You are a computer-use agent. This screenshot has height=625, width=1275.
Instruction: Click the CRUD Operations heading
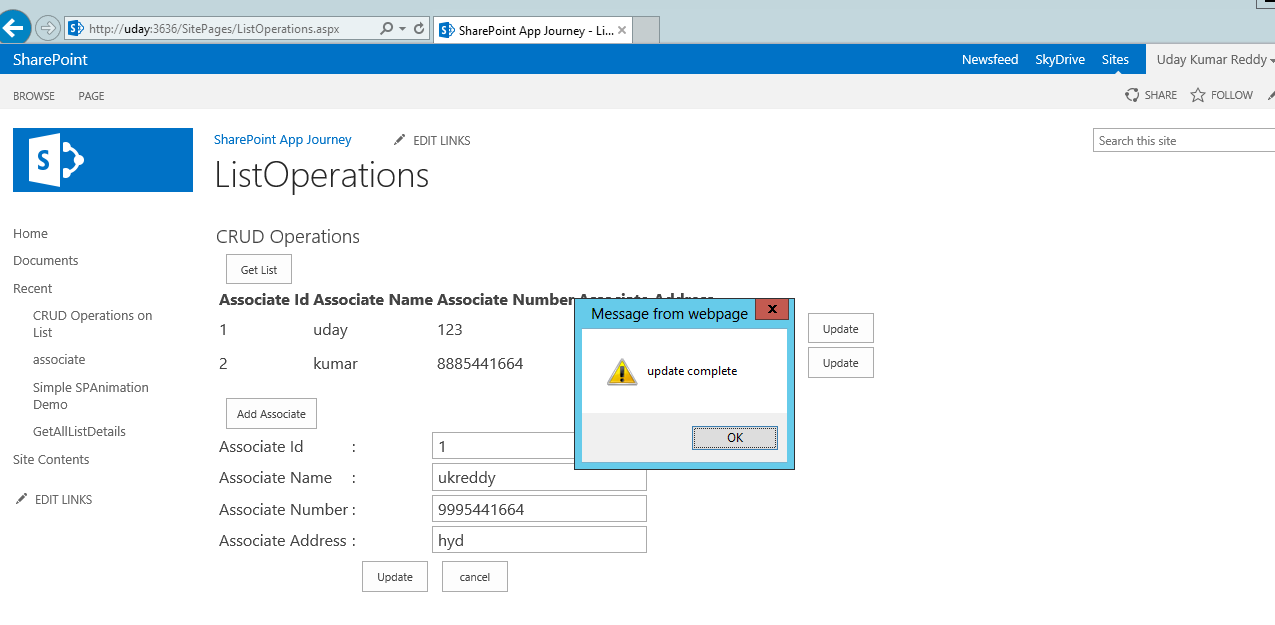[x=288, y=237]
